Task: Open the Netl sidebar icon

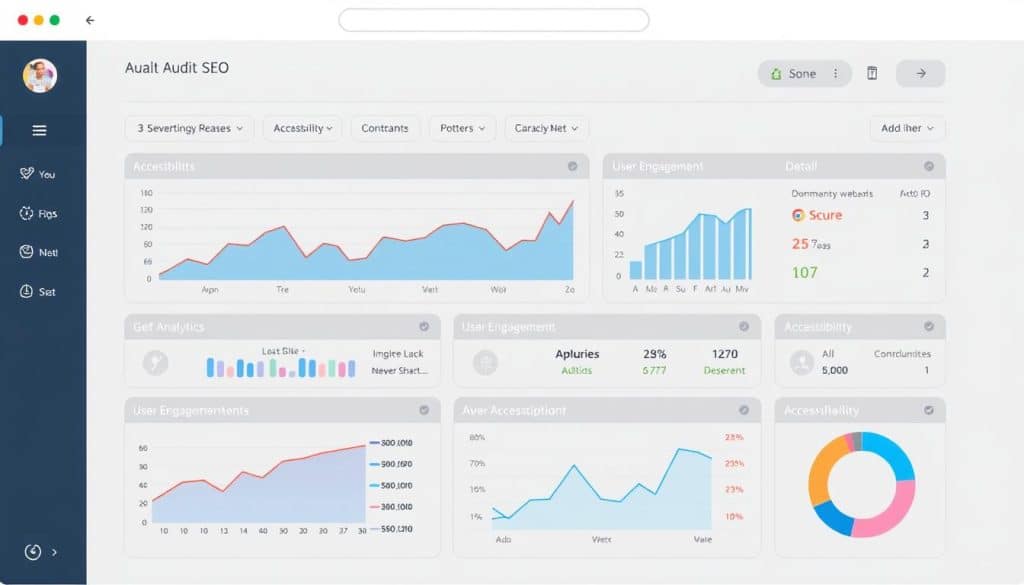Action: 26,252
